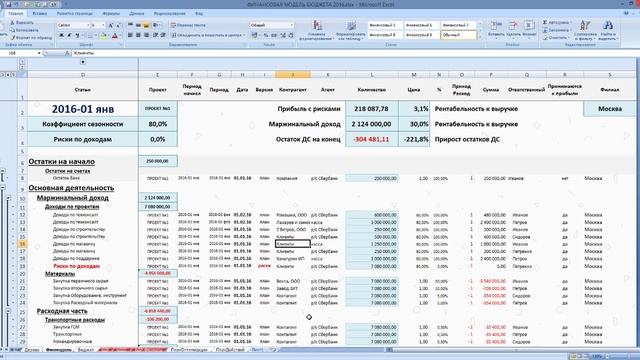Click the Decrease Font Size icon
This screenshot has height=360, width=640.
(118, 25)
